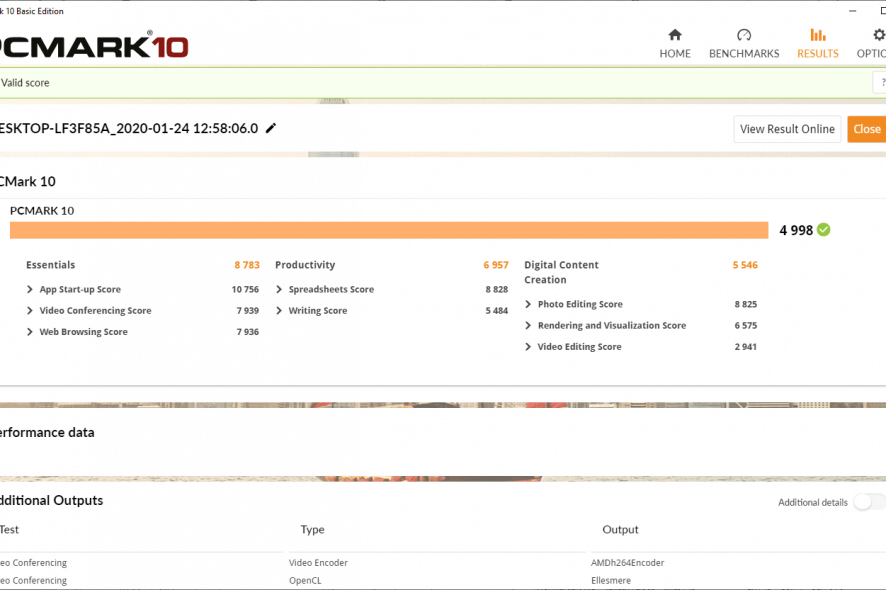
Task: Click the PCMARK 10 label above the bar
Action: pyautogui.click(x=42, y=211)
